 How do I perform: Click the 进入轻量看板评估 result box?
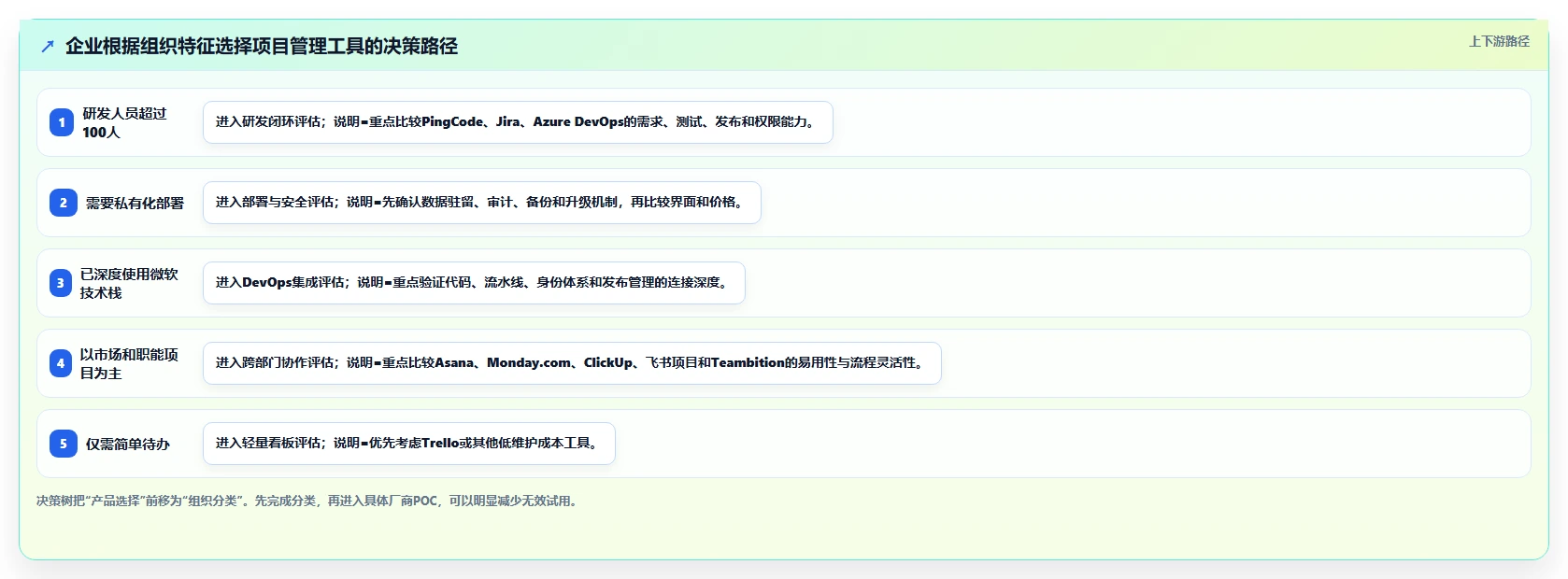pyautogui.click(x=409, y=444)
